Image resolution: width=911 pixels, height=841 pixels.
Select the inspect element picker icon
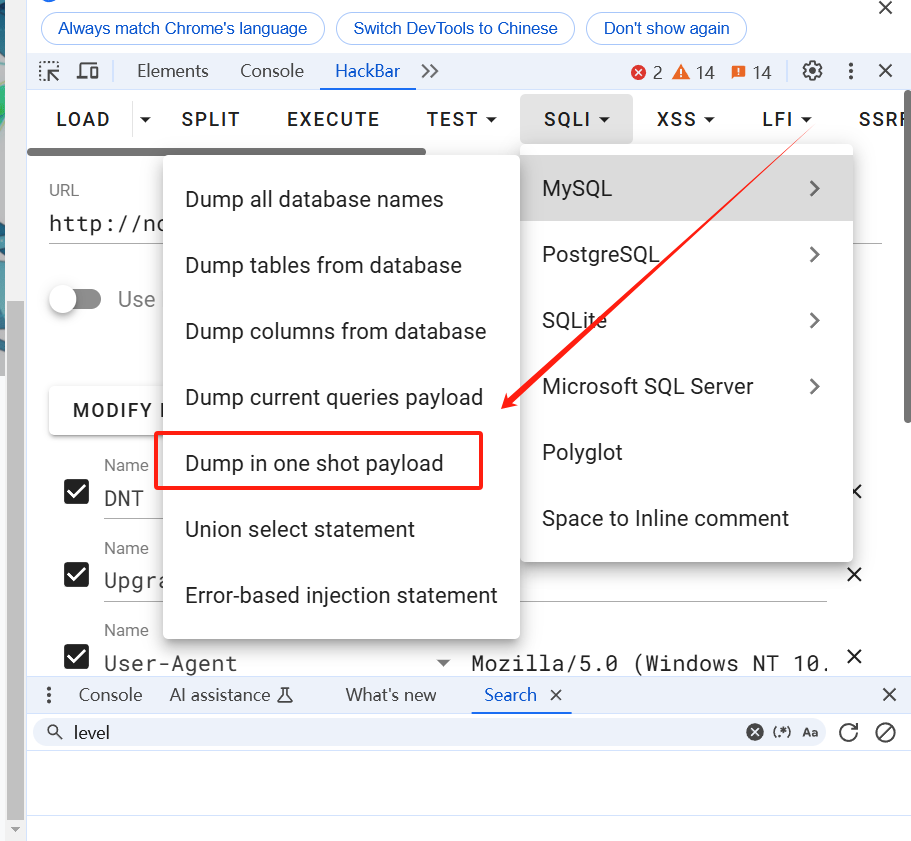tap(49, 71)
